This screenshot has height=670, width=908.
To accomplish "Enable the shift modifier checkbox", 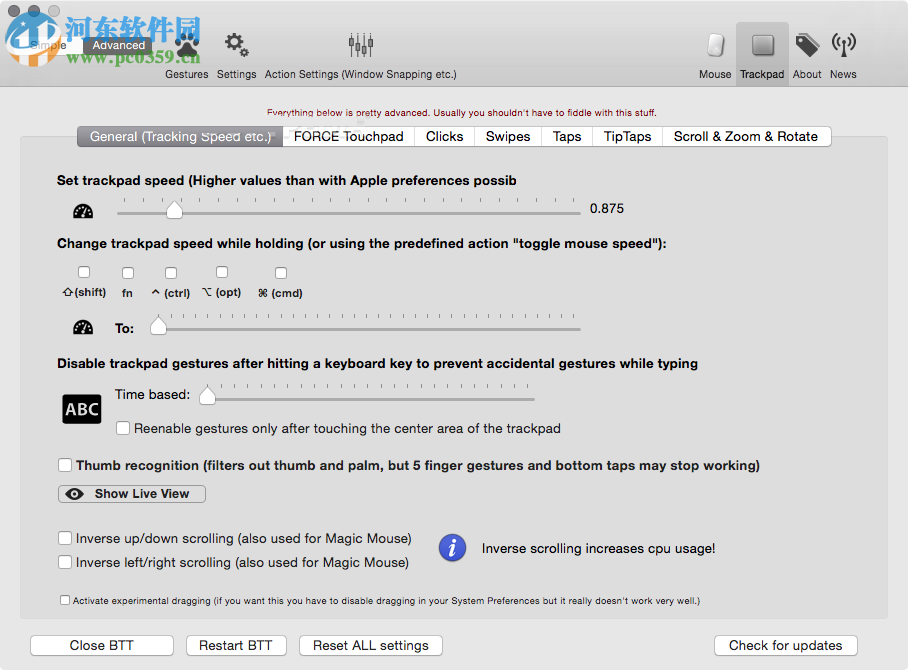I will [83, 271].
